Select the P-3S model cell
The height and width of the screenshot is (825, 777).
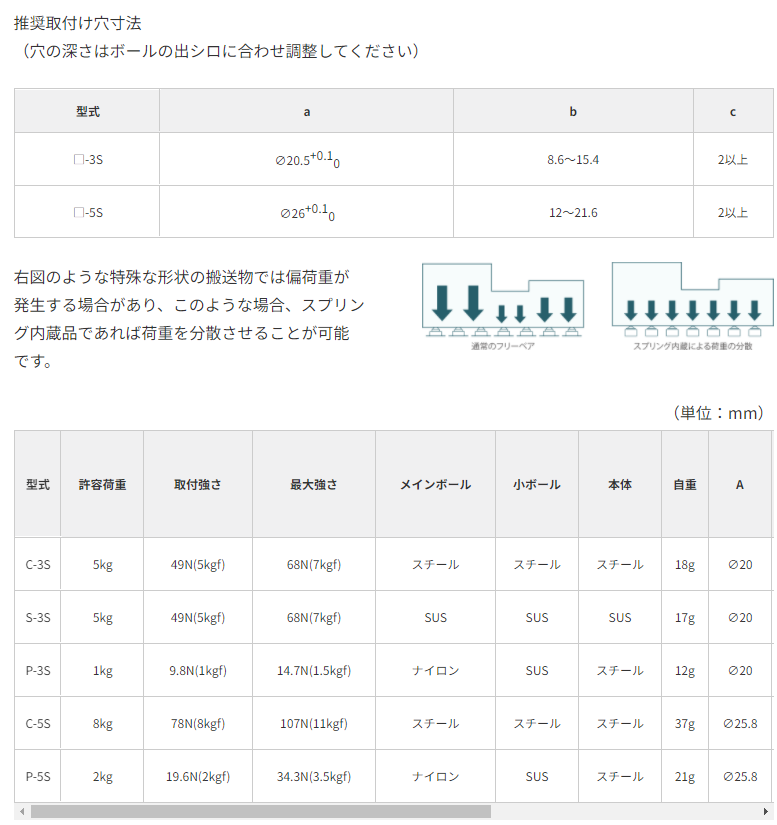(x=38, y=670)
